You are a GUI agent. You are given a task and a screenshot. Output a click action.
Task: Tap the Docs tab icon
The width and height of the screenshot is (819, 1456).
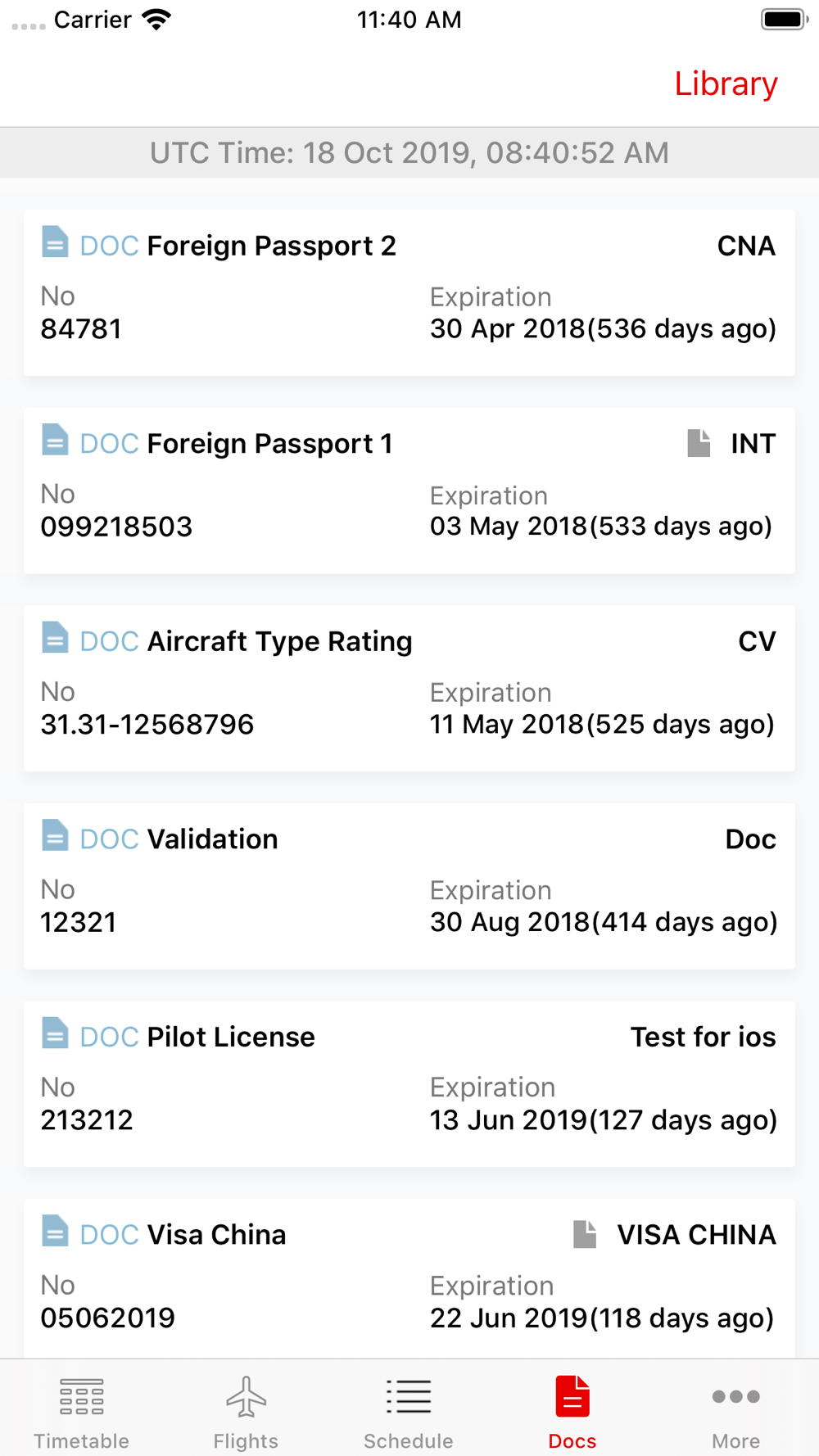pyautogui.click(x=572, y=1397)
